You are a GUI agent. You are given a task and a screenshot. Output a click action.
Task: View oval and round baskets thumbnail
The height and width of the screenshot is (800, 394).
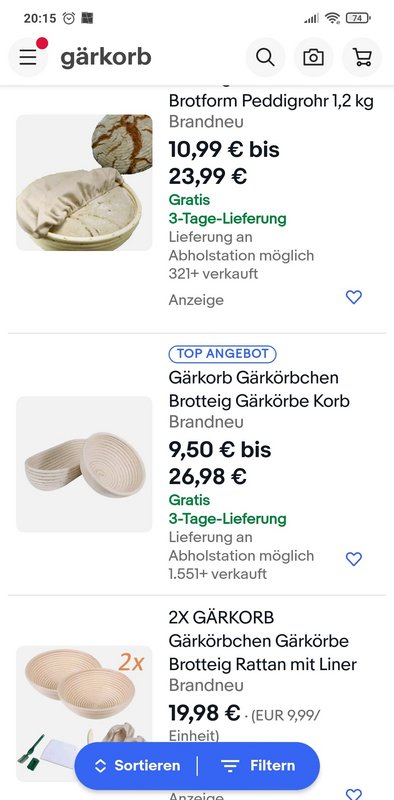click(x=84, y=464)
